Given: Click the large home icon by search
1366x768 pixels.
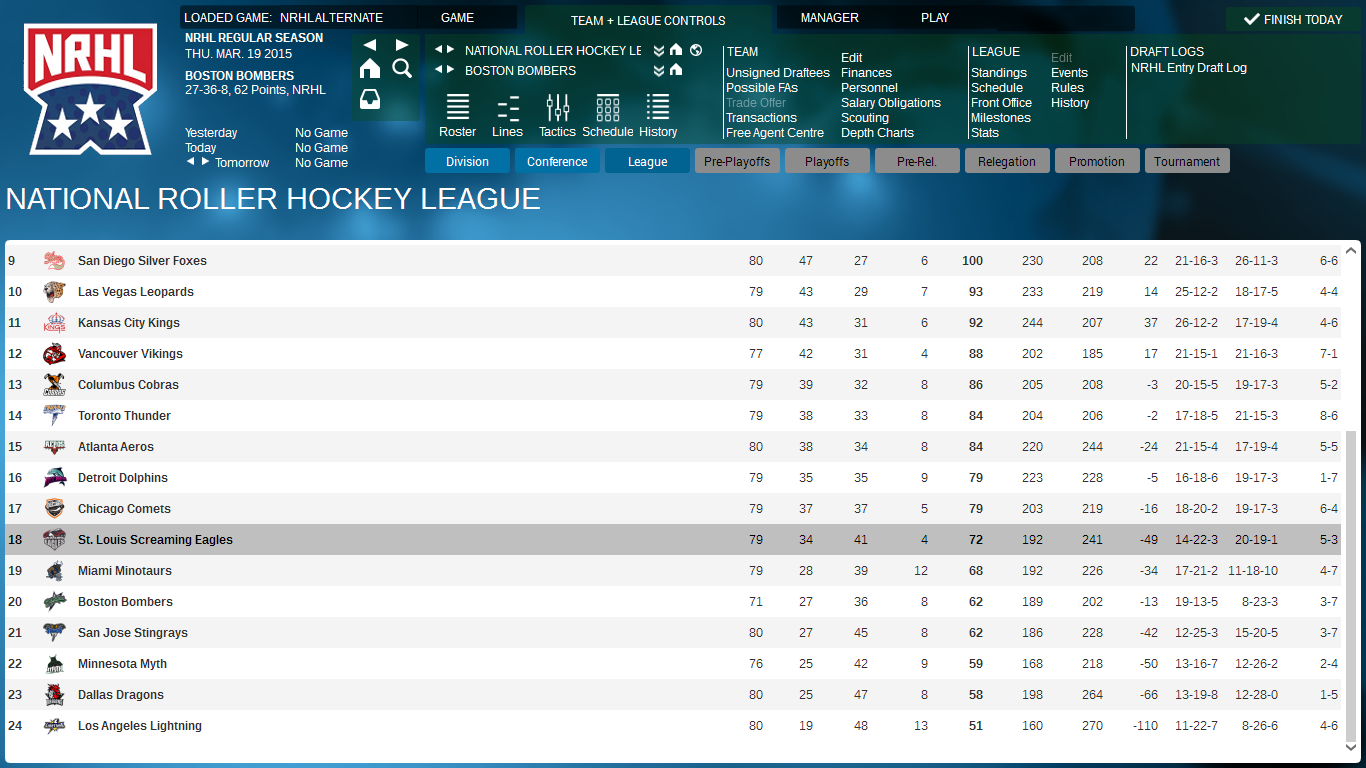Looking at the screenshot, I should (x=370, y=68).
